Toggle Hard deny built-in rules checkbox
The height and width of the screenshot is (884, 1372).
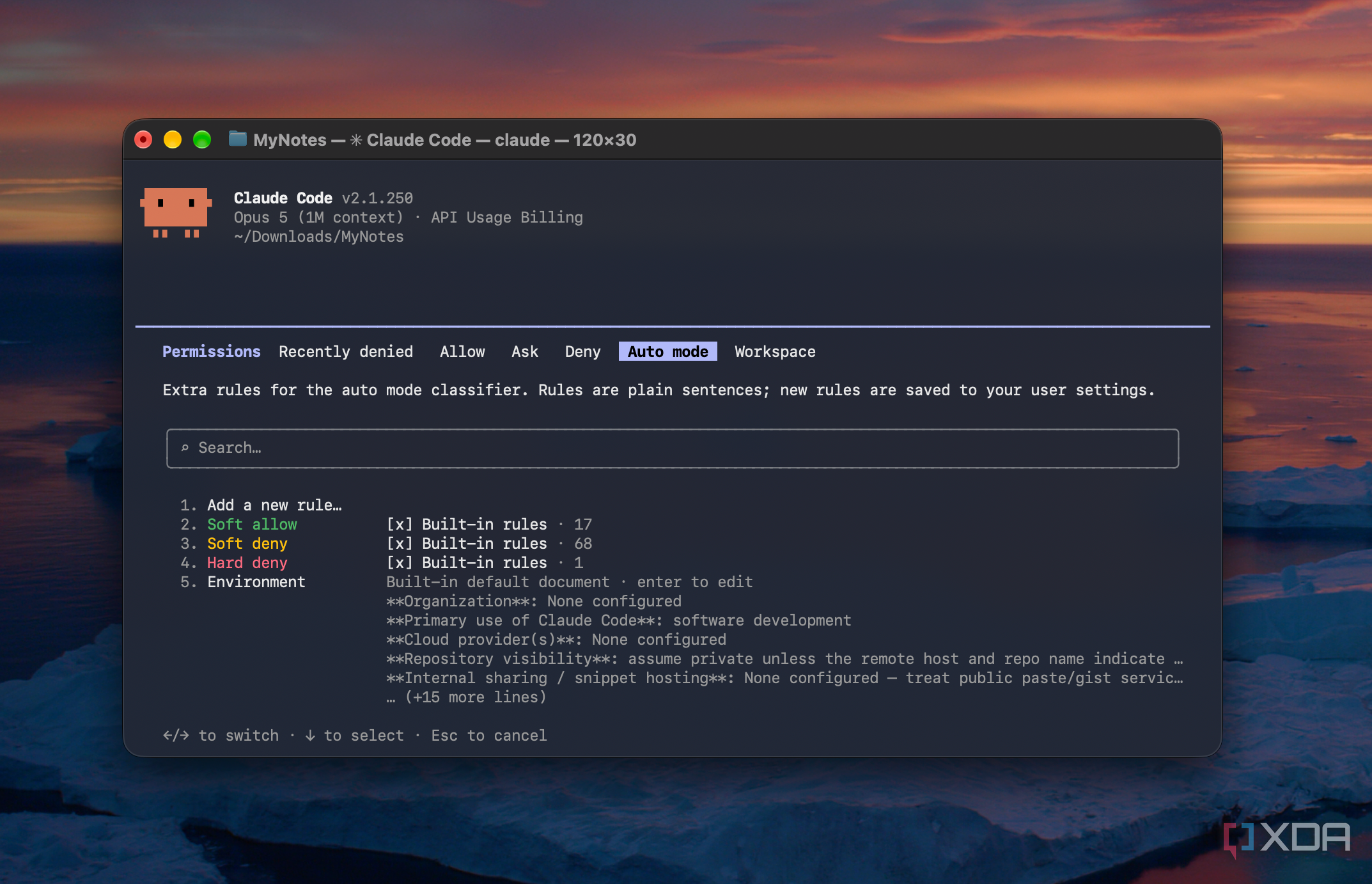point(400,563)
